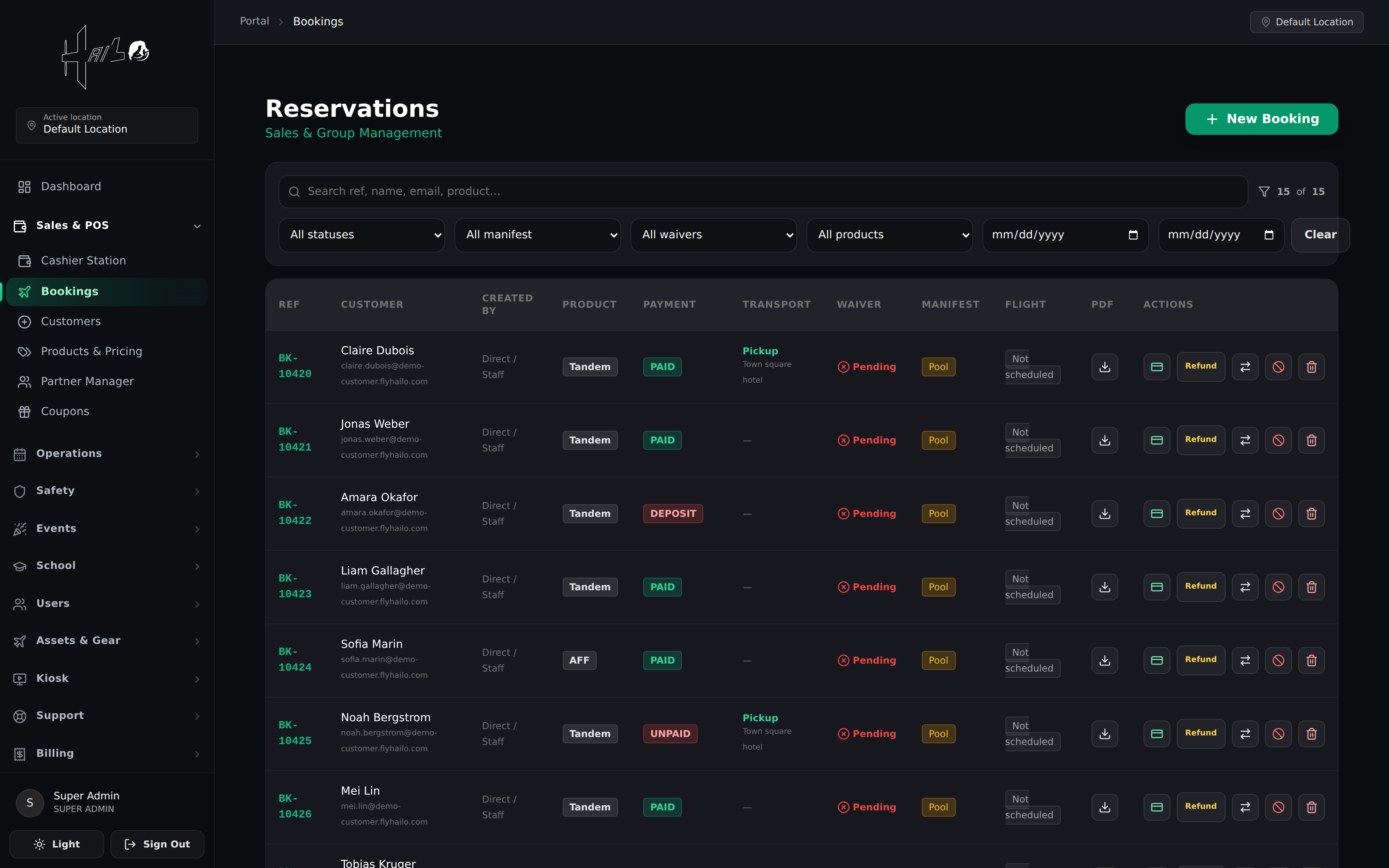Image resolution: width=1389 pixels, height=868 pixels.
Task: Focus the reservations search field
Action: 763,192
